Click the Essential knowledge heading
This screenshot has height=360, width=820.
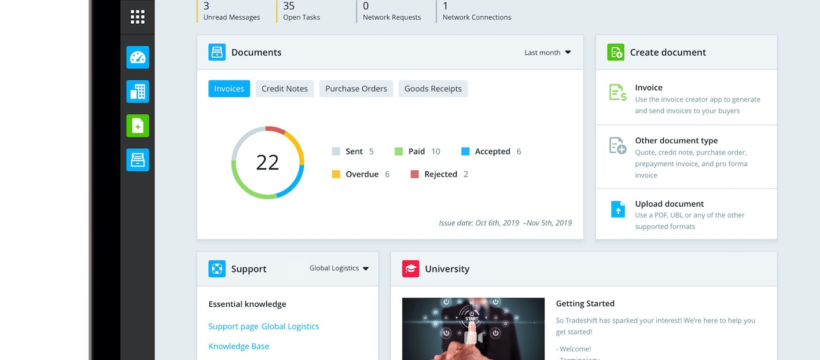pos(247,304)
